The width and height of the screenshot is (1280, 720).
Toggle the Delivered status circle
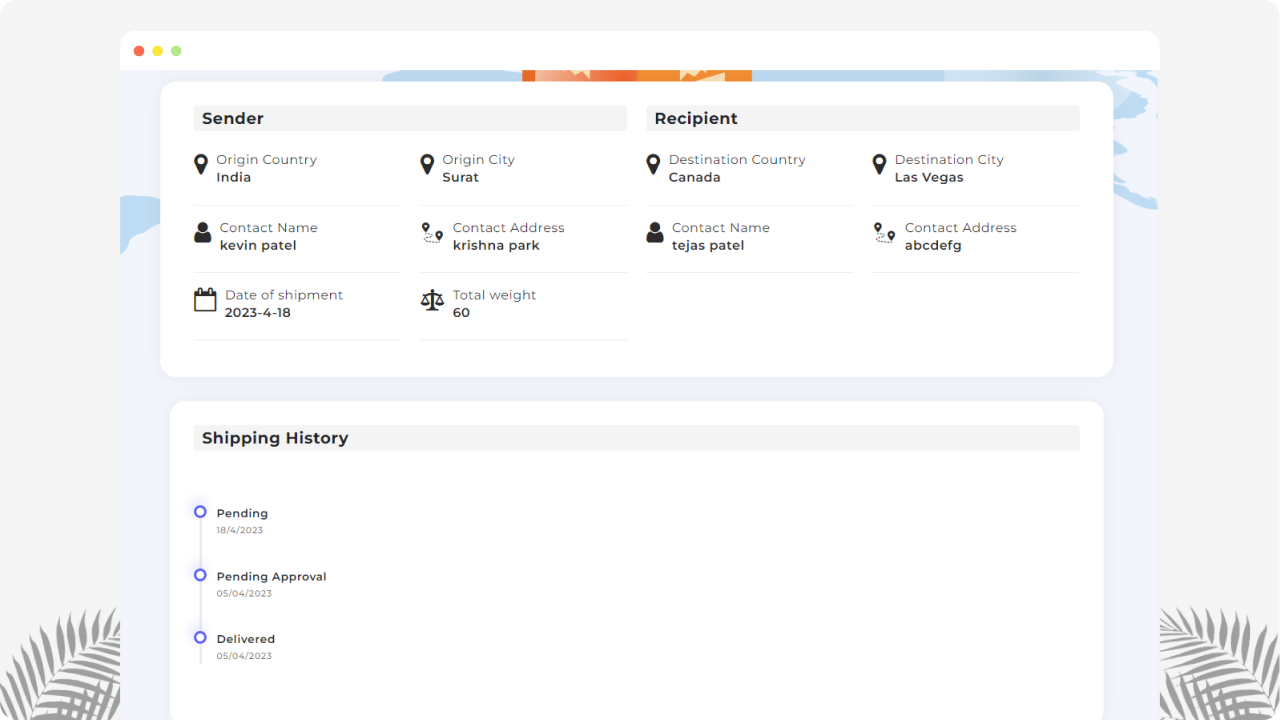200,638
